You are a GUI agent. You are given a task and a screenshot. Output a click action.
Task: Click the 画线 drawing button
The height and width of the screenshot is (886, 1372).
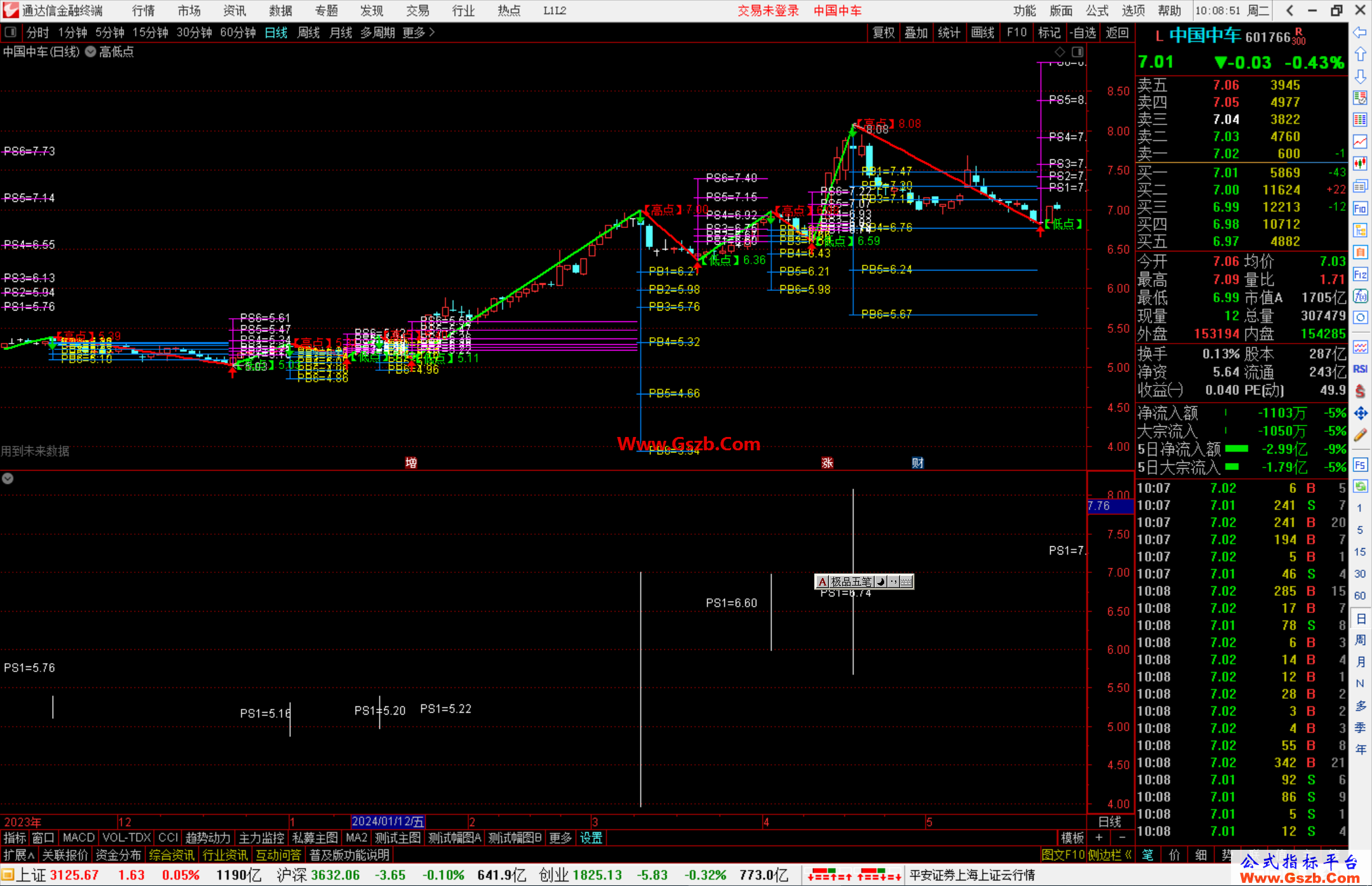click(983, 32)
